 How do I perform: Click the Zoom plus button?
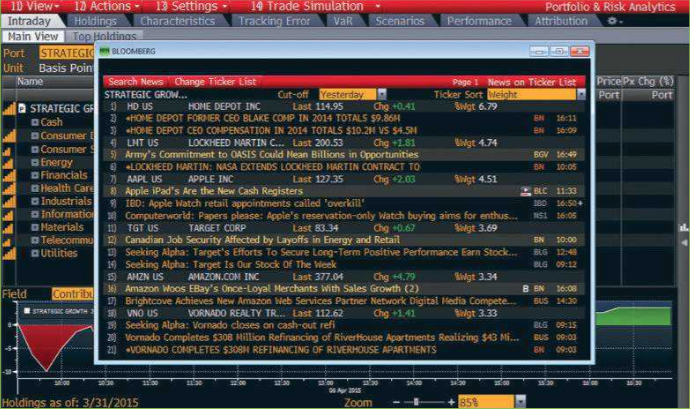click(x=451, y=402)
